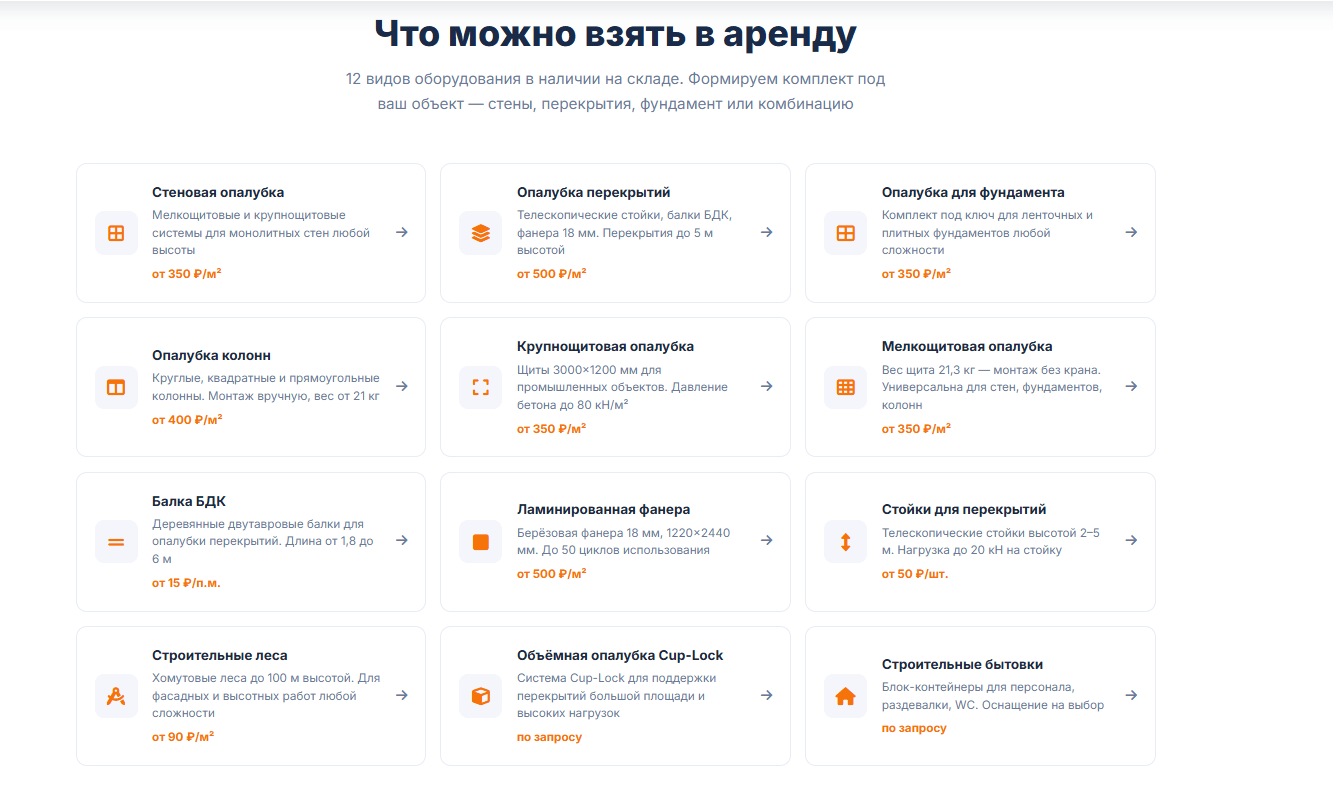The height and width of the screenshot is (811, 1333).
Task: Open the Объёмная опалубка Cup-Lock title link
Action: click(620, 655)
